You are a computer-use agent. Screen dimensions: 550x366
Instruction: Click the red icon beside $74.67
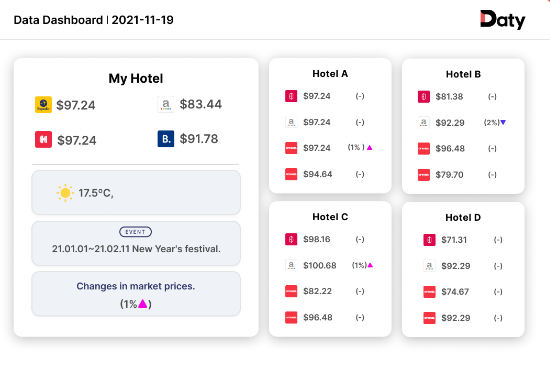coord(429,292)
